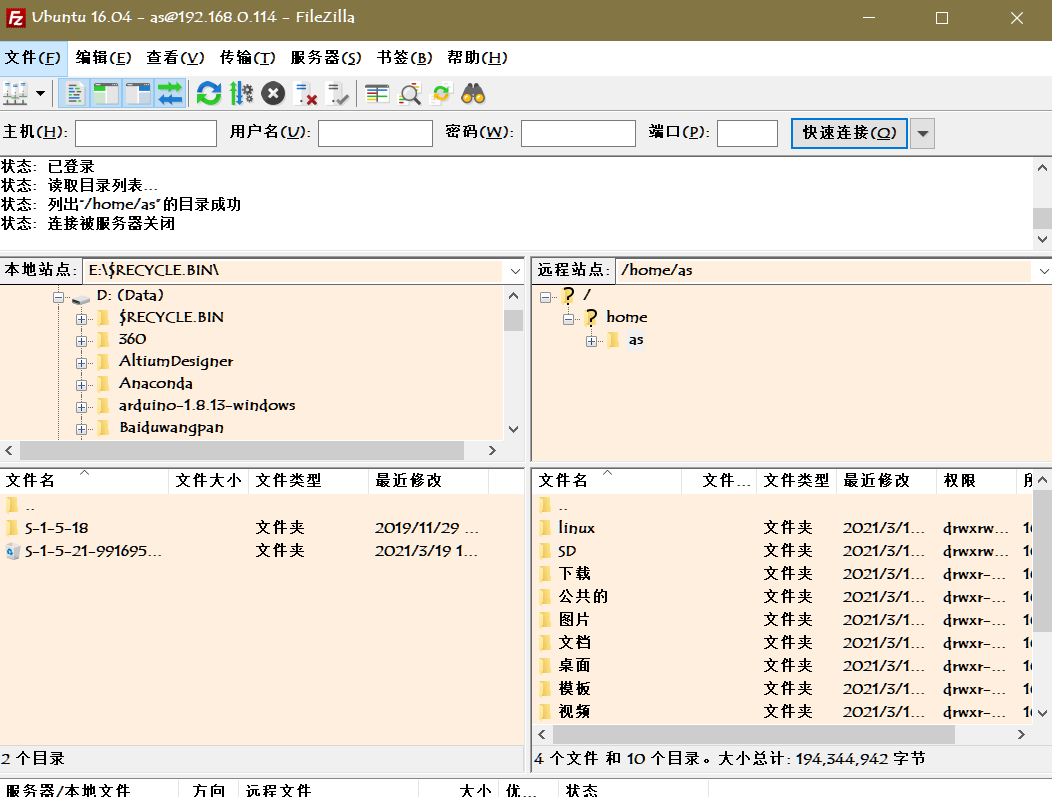Open the Site Manager dropdown arrow
The width and height of the screenshot is (1052, 797).
click(40, 92)
